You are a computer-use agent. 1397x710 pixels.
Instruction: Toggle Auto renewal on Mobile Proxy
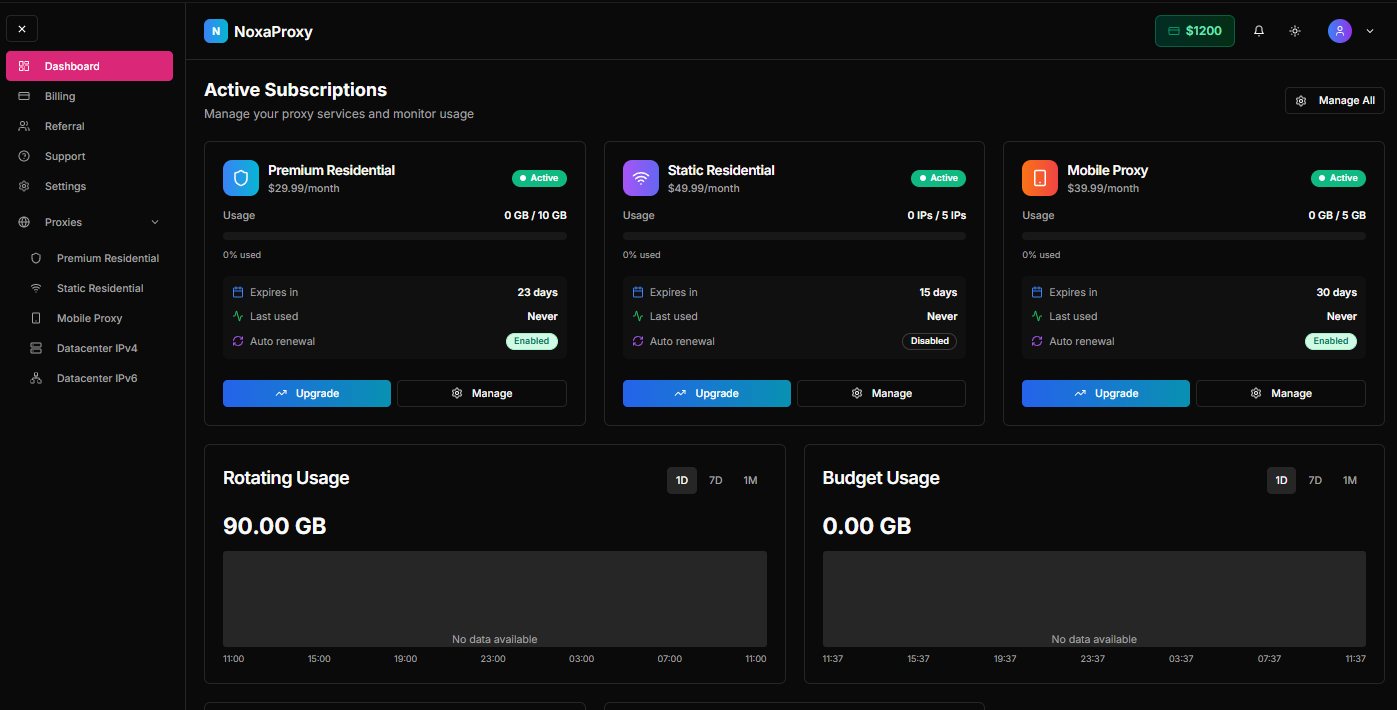[x=1331, y=341]
